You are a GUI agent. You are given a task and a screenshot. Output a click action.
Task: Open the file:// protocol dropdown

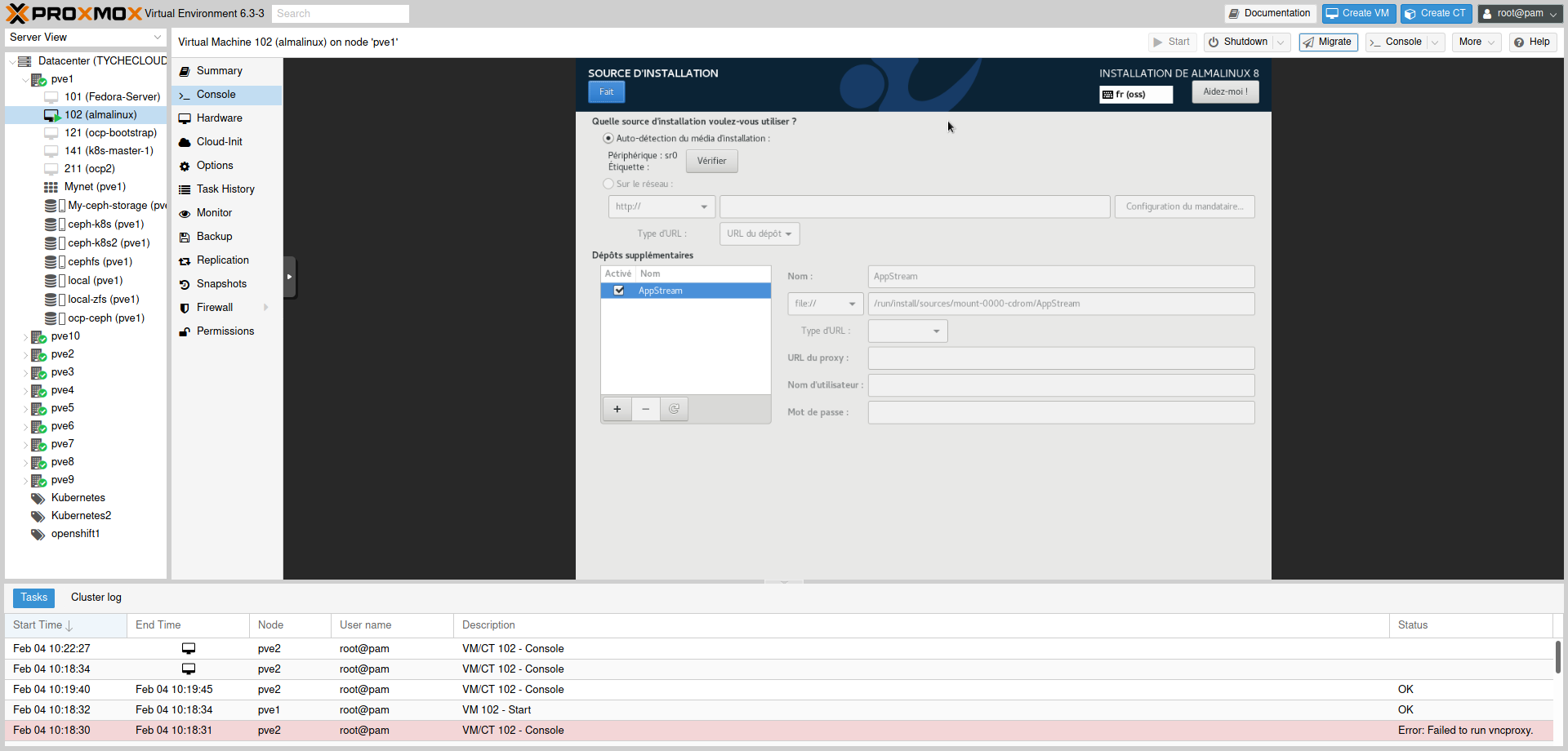[826, 304]
